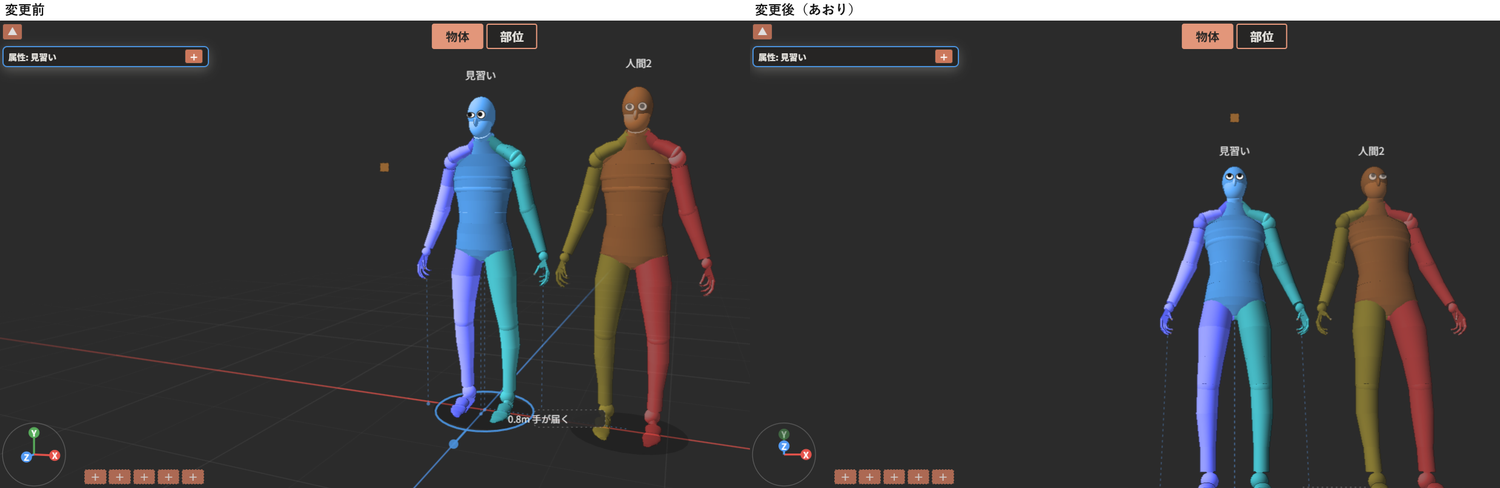The width and height of the screenshot is (1500, 488).
Task: Click the blue round handle on the blue axis line
Action: 454,443
